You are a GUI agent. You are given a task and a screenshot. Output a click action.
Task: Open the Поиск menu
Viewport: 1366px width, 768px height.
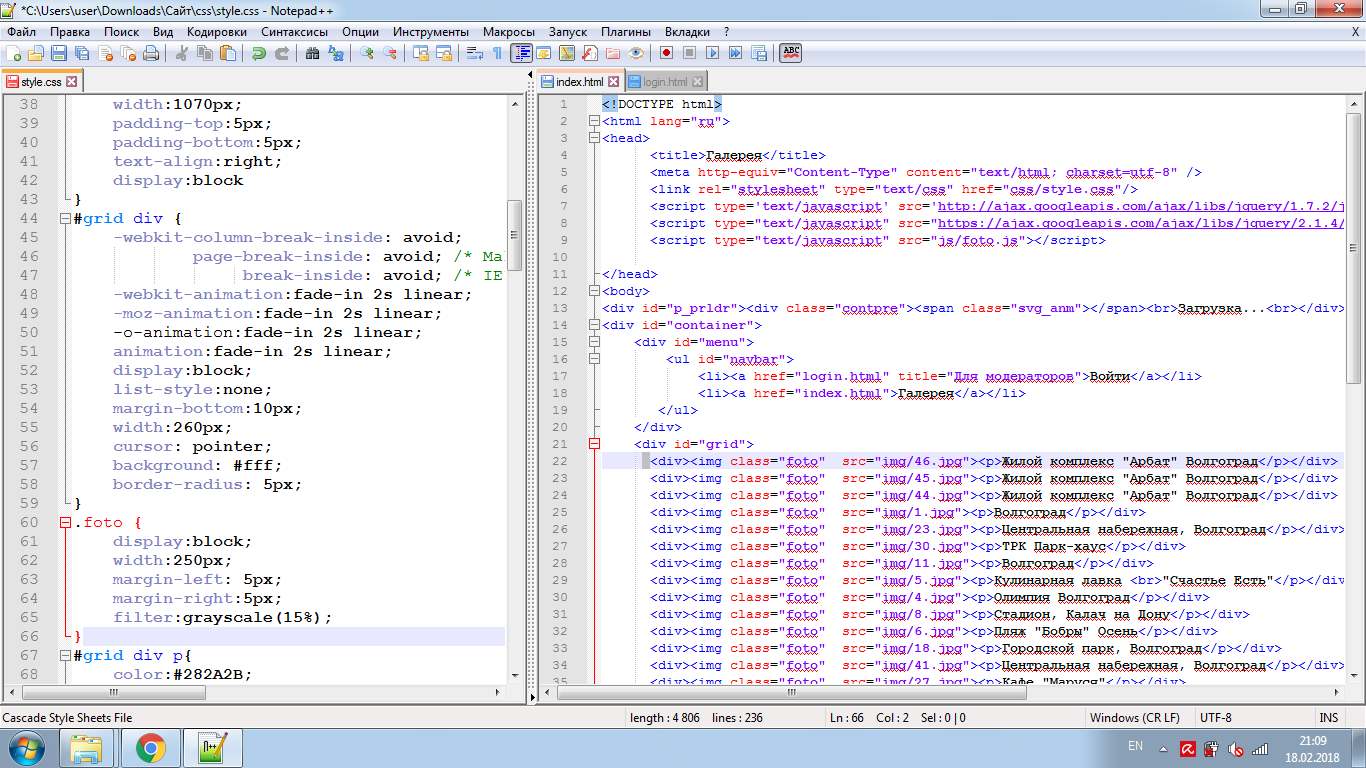[121, 32]
